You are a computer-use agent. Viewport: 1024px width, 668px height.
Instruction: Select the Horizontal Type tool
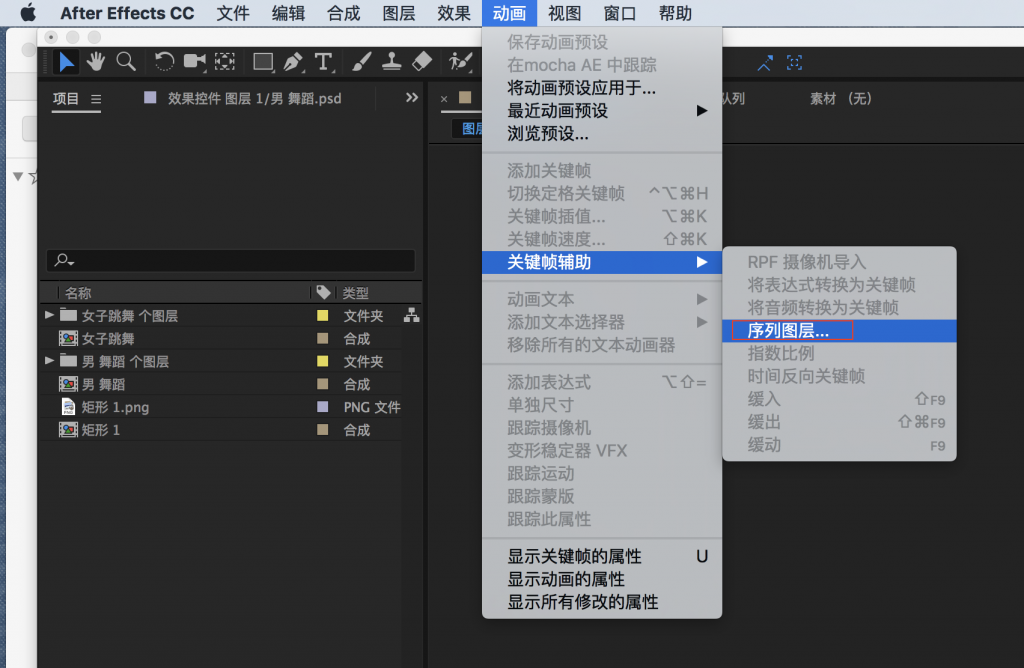(x=323, y=62)
